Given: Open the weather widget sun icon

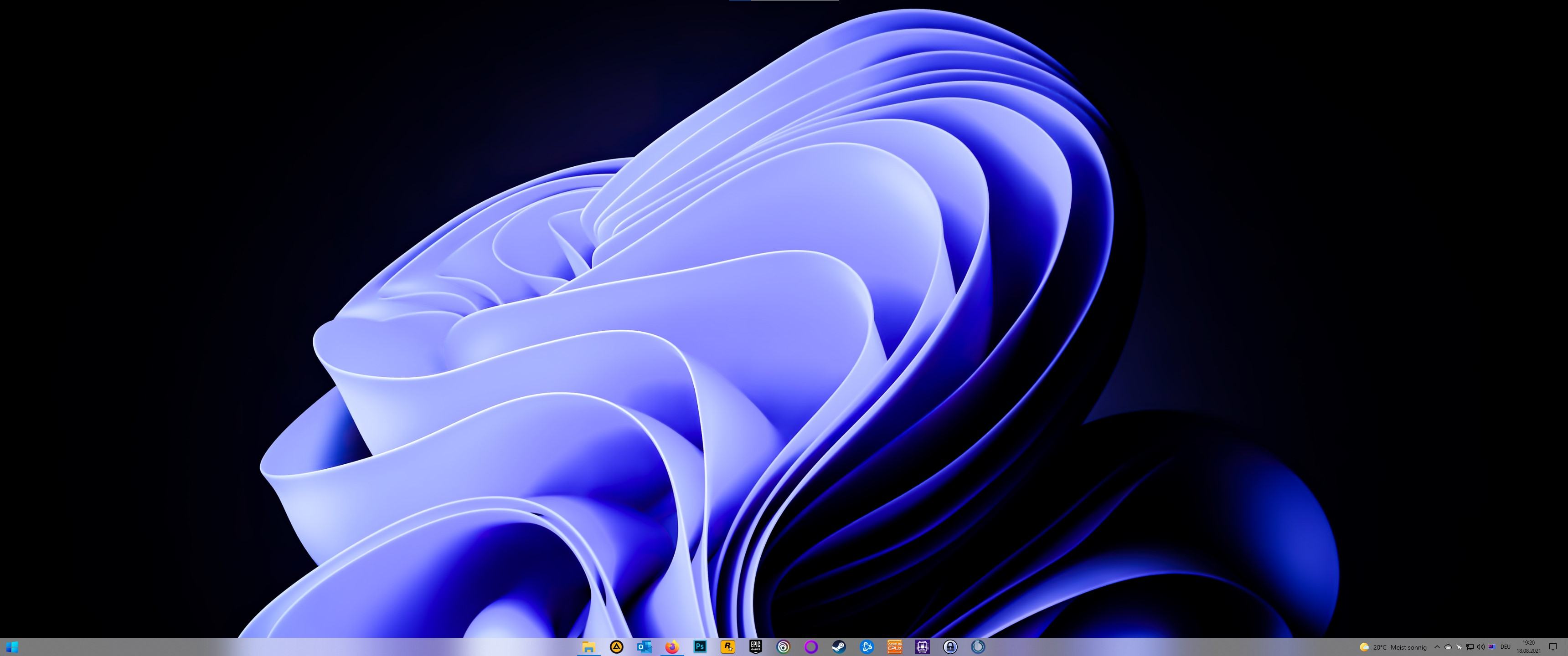Looking at the screenshot, I should point(1365,647).
